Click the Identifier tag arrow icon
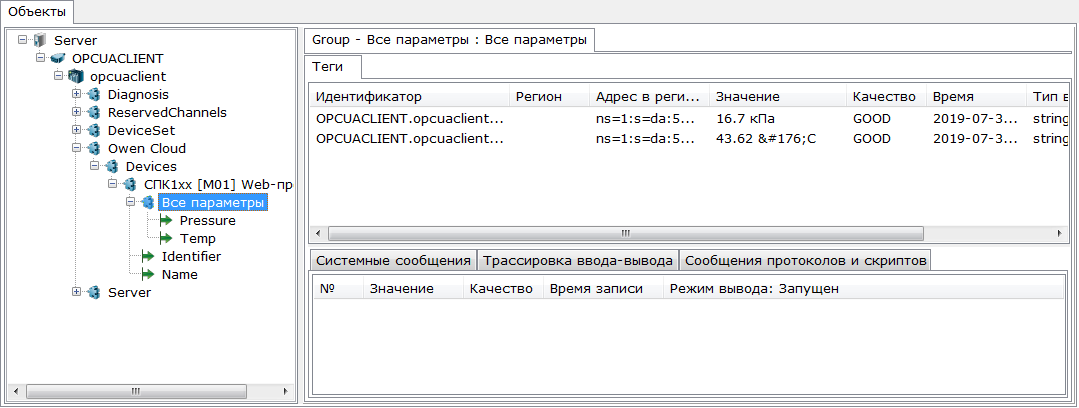This screenshot has width=1079, height=408. click(x=148, y=256)
